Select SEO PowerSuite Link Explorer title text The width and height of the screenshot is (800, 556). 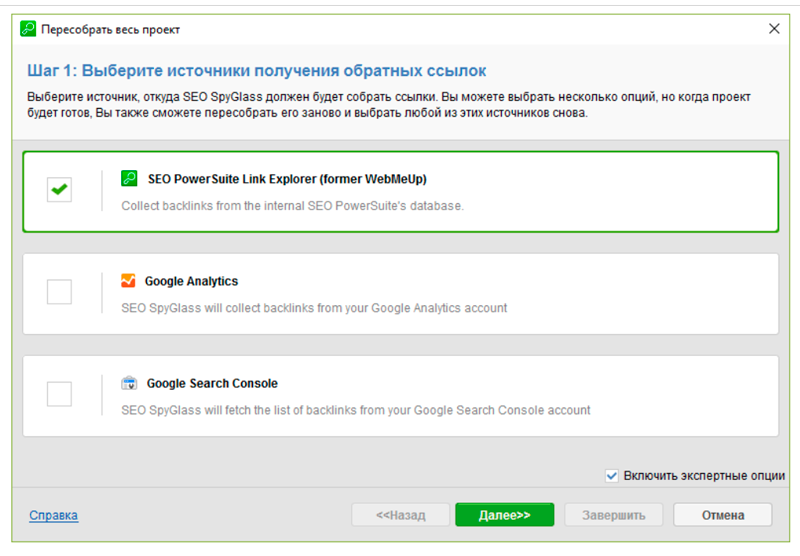pos(287,179)
